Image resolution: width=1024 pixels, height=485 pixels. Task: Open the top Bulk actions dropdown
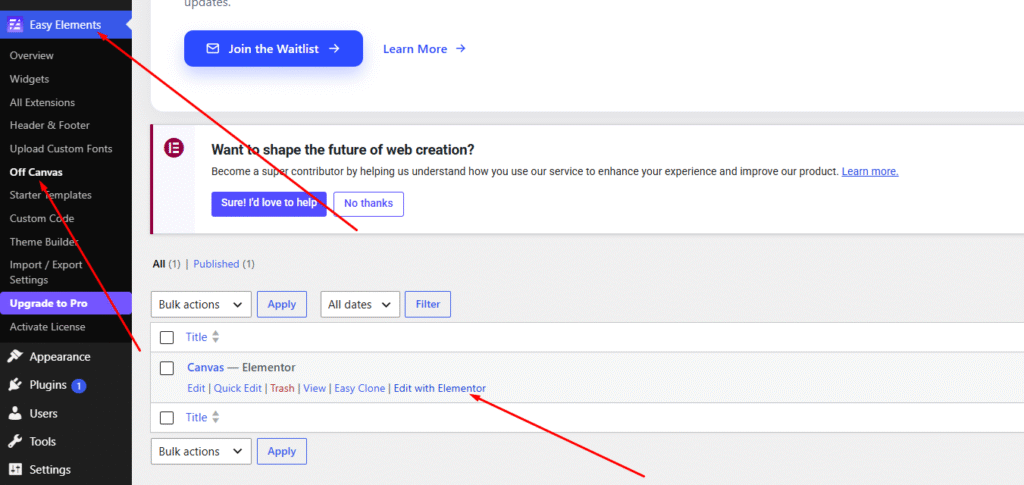coord(201,304)
